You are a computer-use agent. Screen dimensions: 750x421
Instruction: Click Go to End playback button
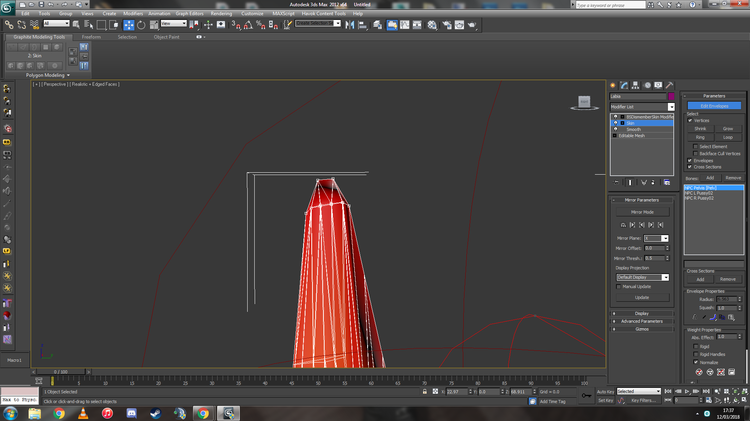tap(706, 391)
